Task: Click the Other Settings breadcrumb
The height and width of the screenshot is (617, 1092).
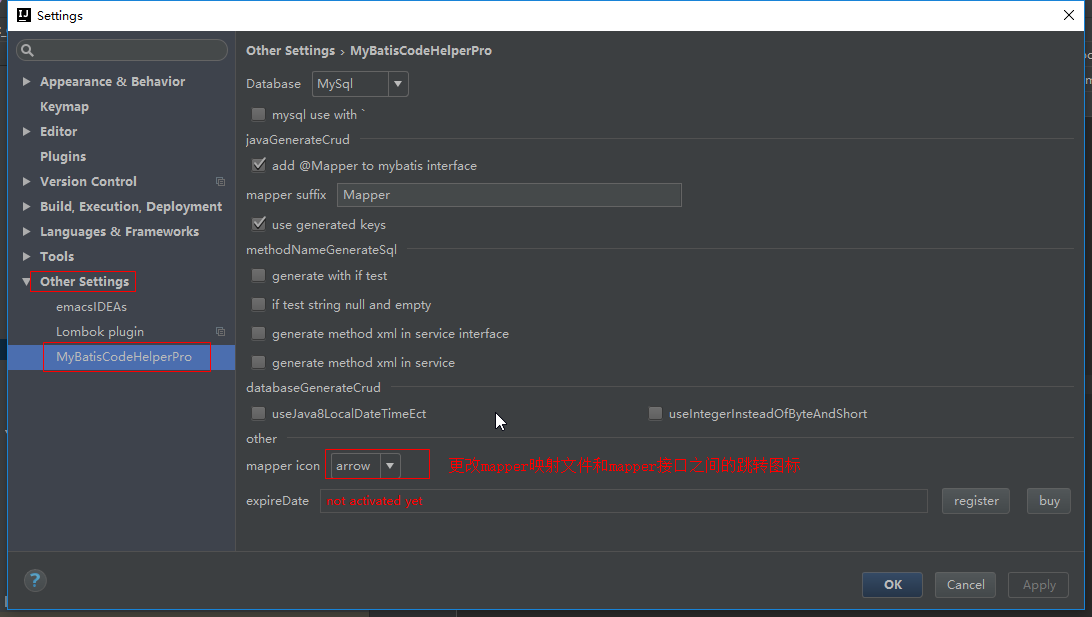Action: (290, 50)
